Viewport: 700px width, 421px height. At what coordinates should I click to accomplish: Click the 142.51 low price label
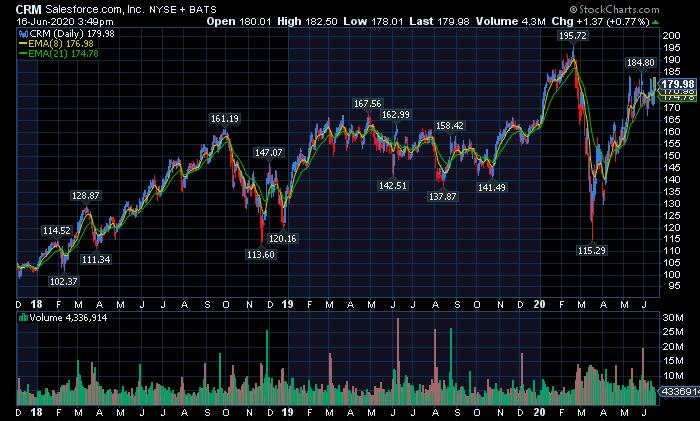(x=393, y=186)
